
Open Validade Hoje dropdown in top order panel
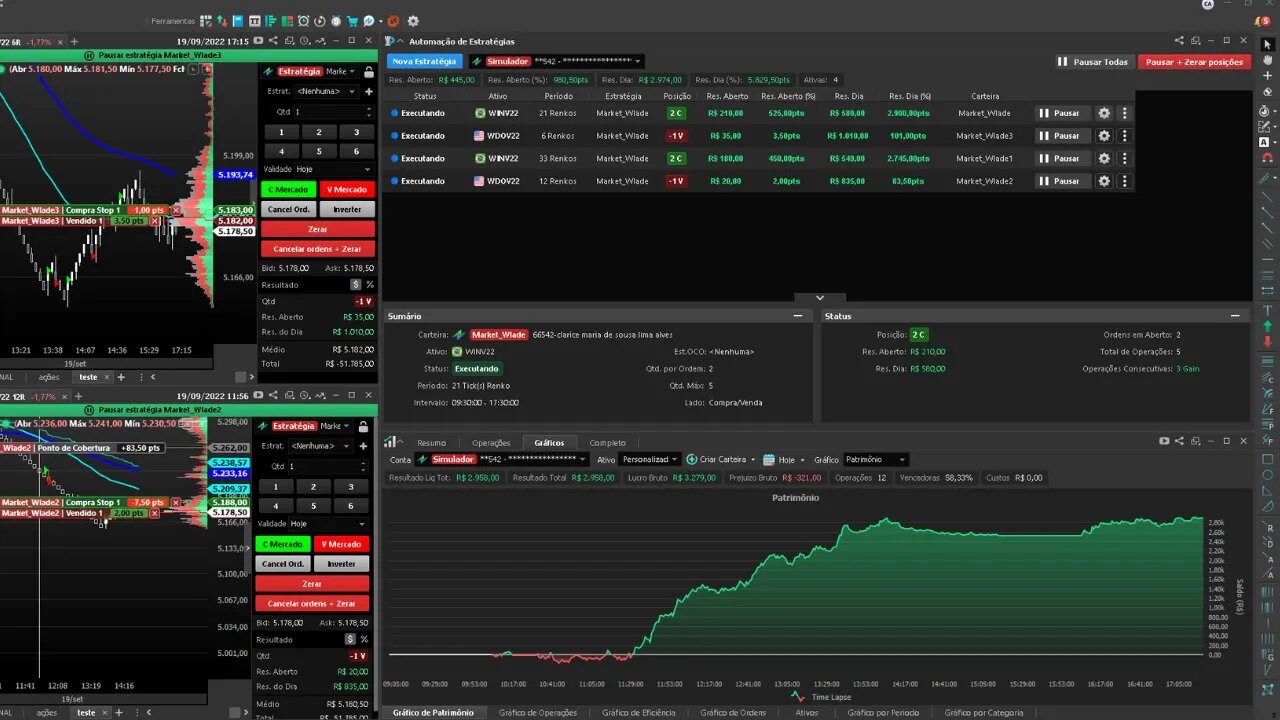point(333,169)
